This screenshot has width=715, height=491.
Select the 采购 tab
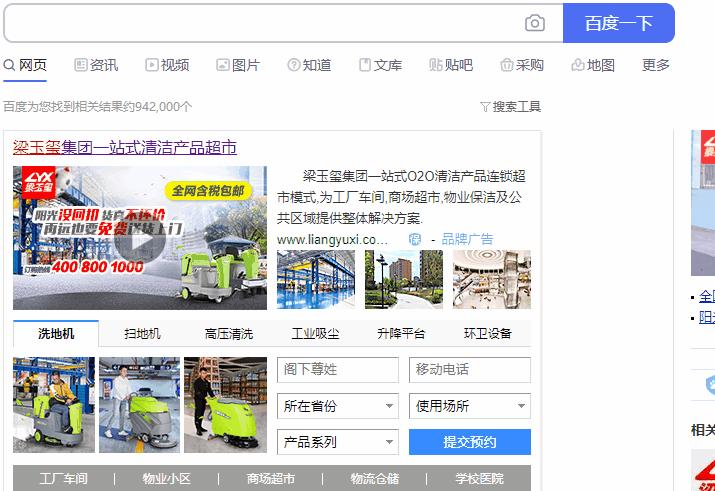click(x=522, y=65)
